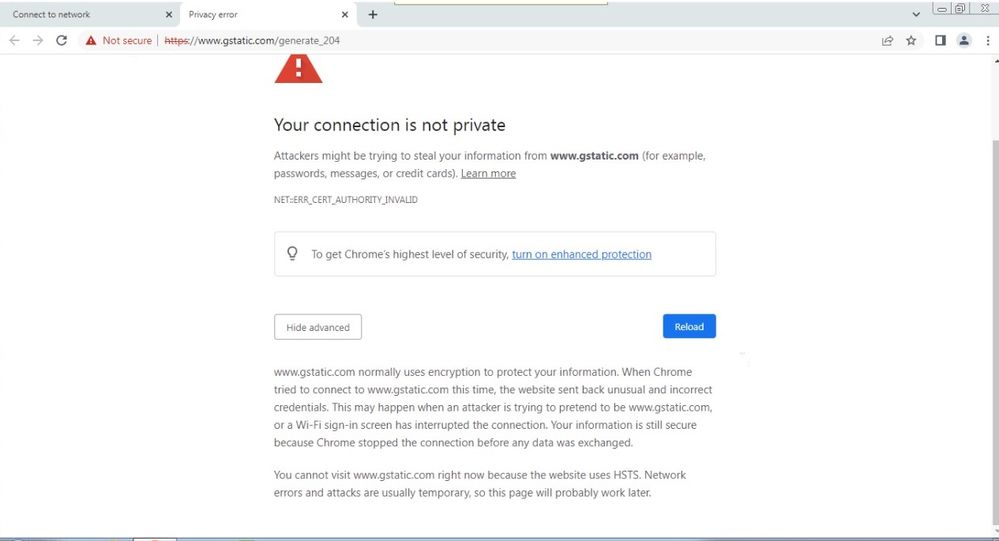Click the share page icon
The height and width of the screenshot is (541, 999).
(x=887, y=41)
